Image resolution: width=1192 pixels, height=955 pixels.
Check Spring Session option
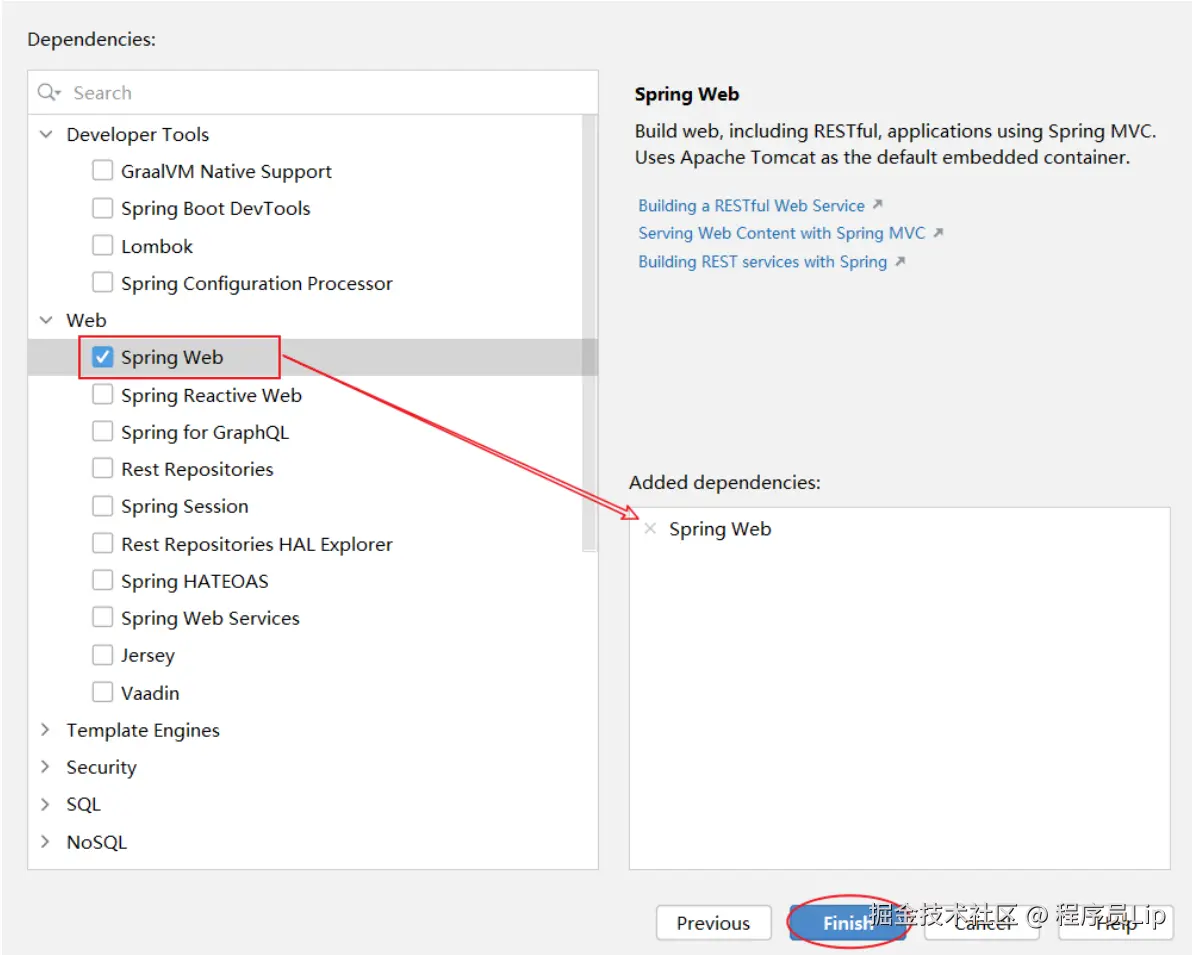tap(103, 506)
